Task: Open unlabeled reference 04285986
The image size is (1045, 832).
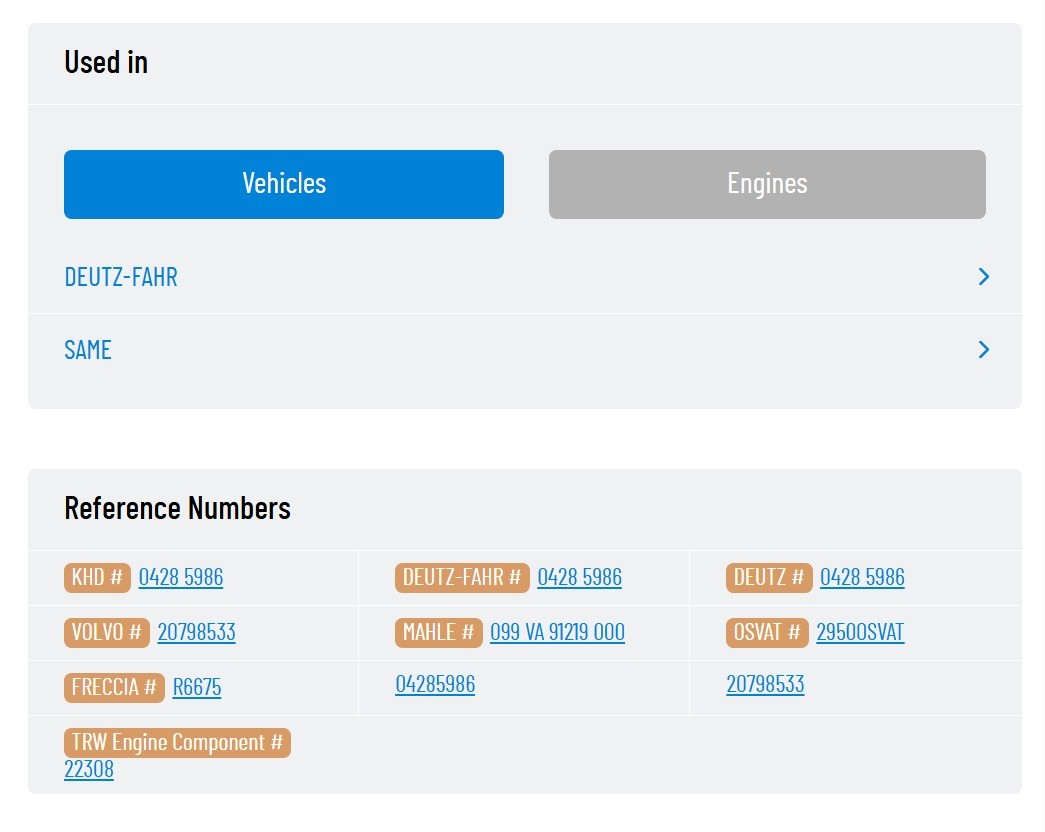Action: 435,684
